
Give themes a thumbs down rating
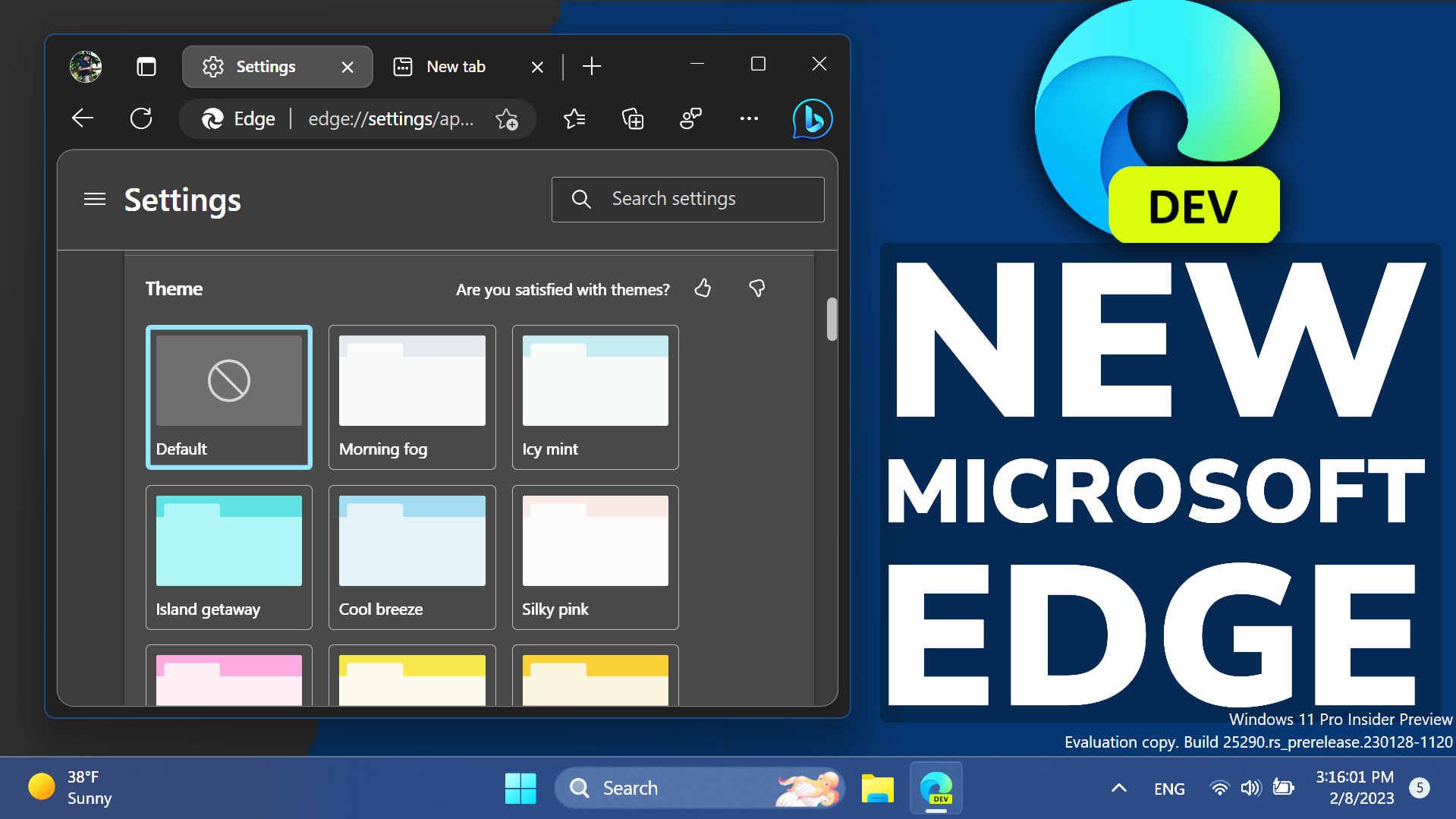click(756, 288)
